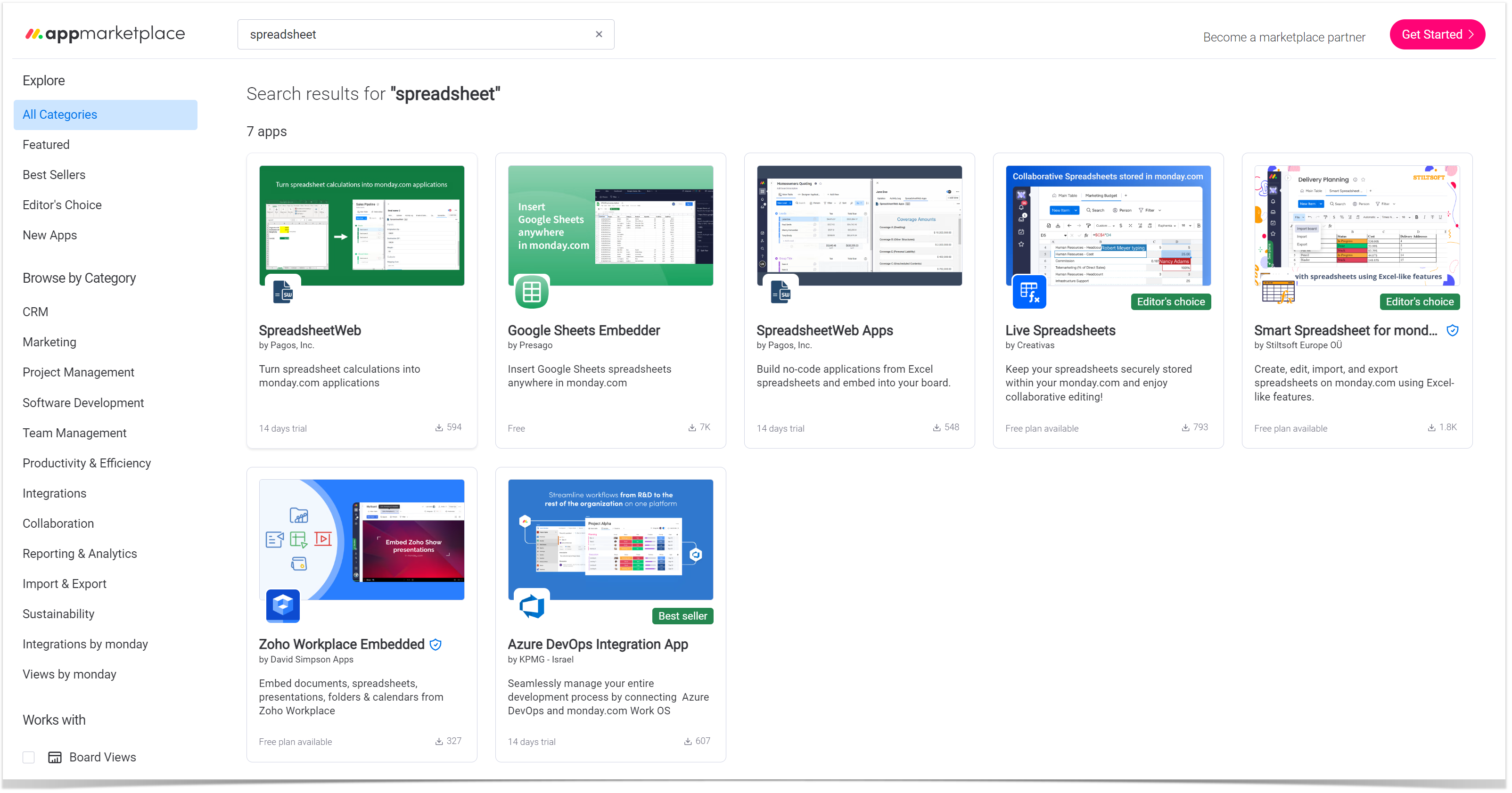The image size is (1512, 793).
Task: Click the SpreadsheetWeb Apps title
Action: point(825,330)
